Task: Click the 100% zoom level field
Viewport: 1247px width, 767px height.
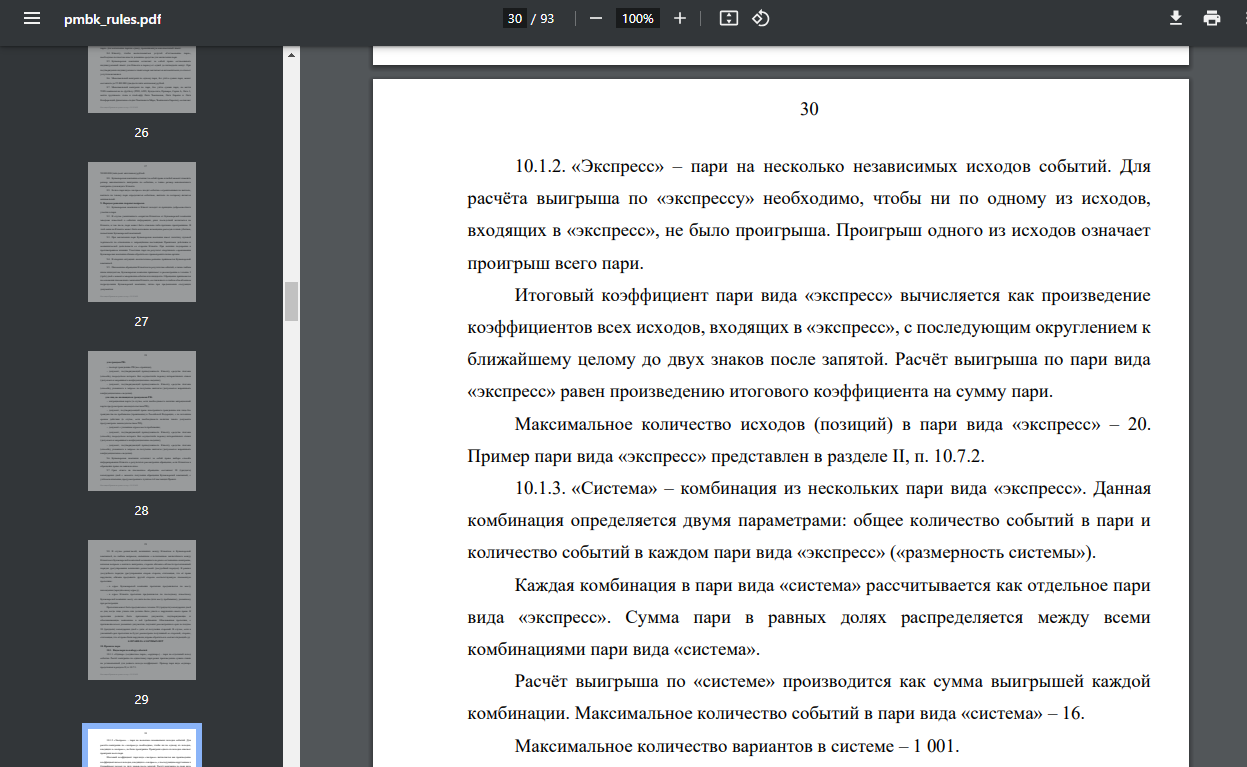Action: point(638,18)
